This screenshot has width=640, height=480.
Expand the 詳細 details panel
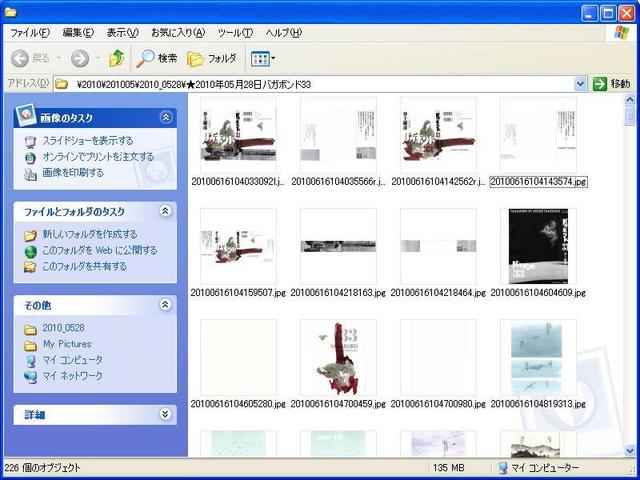pos(165,414)
